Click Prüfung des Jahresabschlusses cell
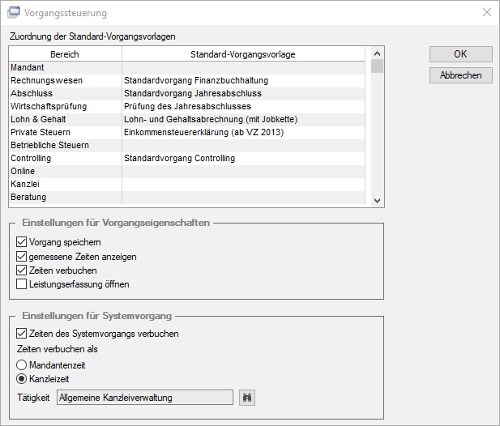This screenshot has width=500, height=426. [243, 106]
